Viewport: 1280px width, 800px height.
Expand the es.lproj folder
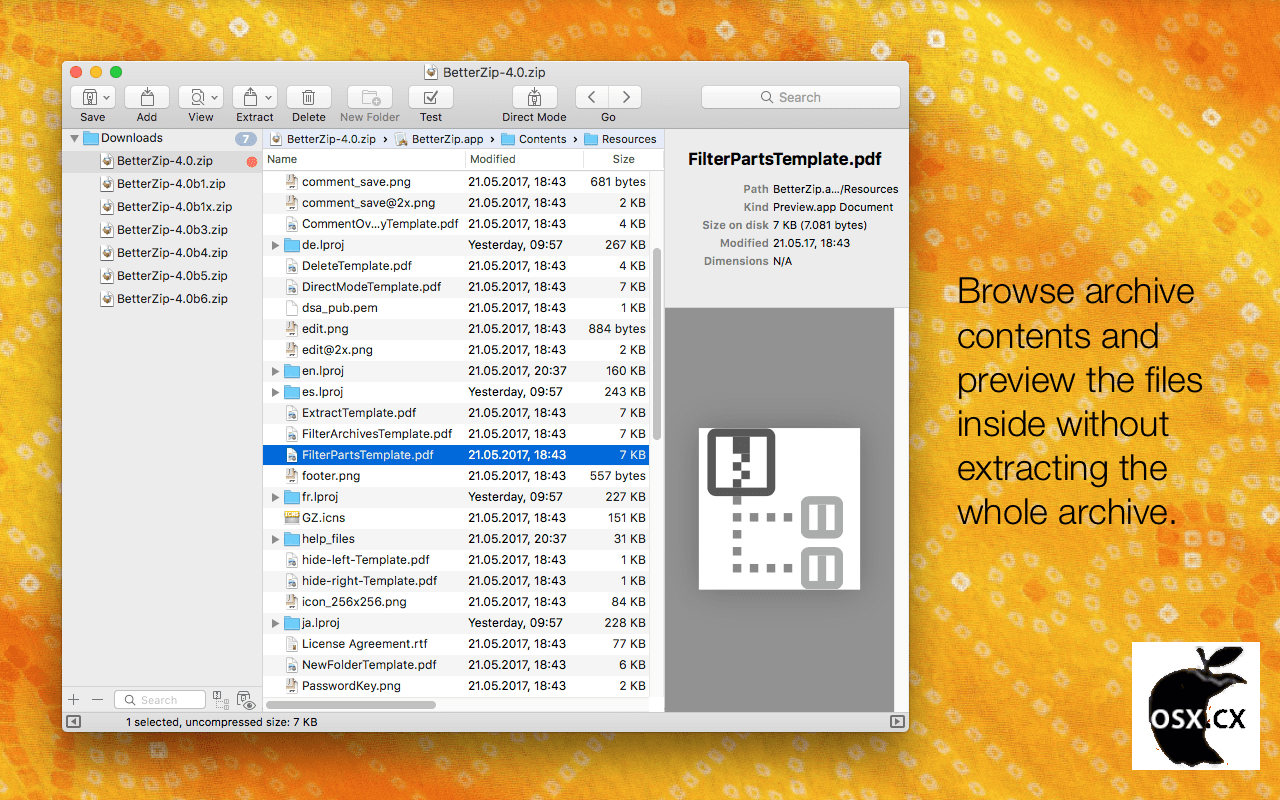click(x=276, y=392)
